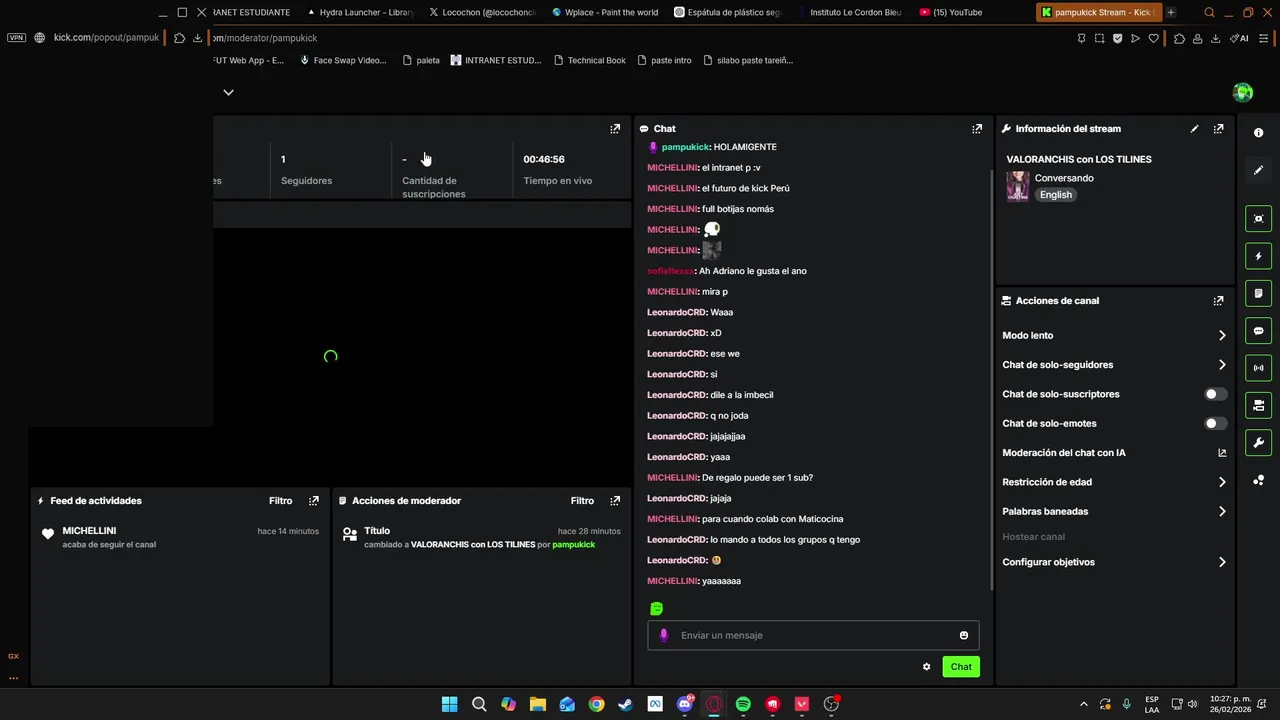The image size is (1280, 720).
Task: Click the pencil edit icon in the right sidebar
Action: [x=1258, y=170]
